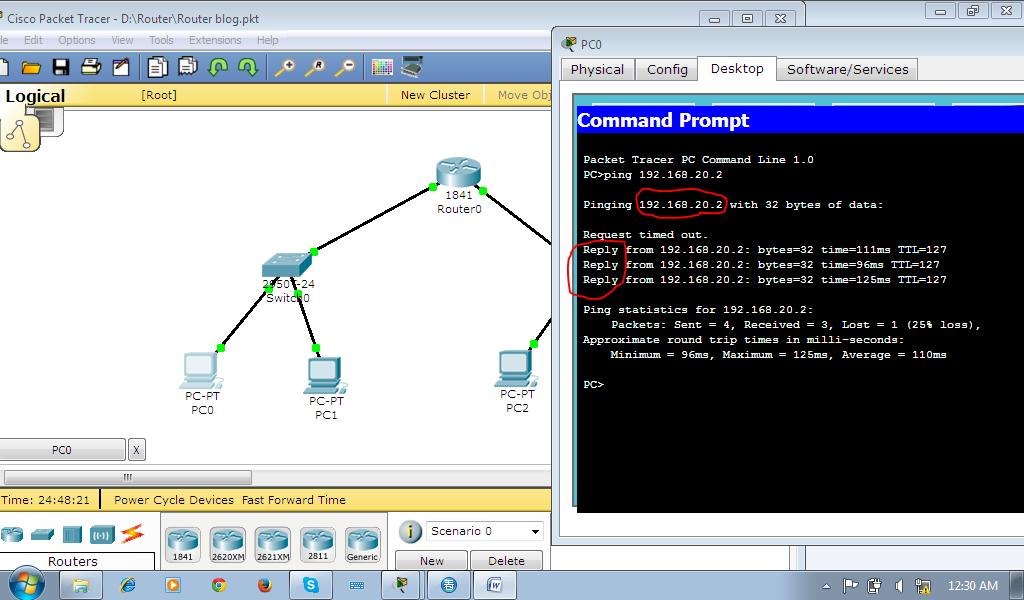
Task: Copy selected objects with the Copy icon
Action: (157, 67)
